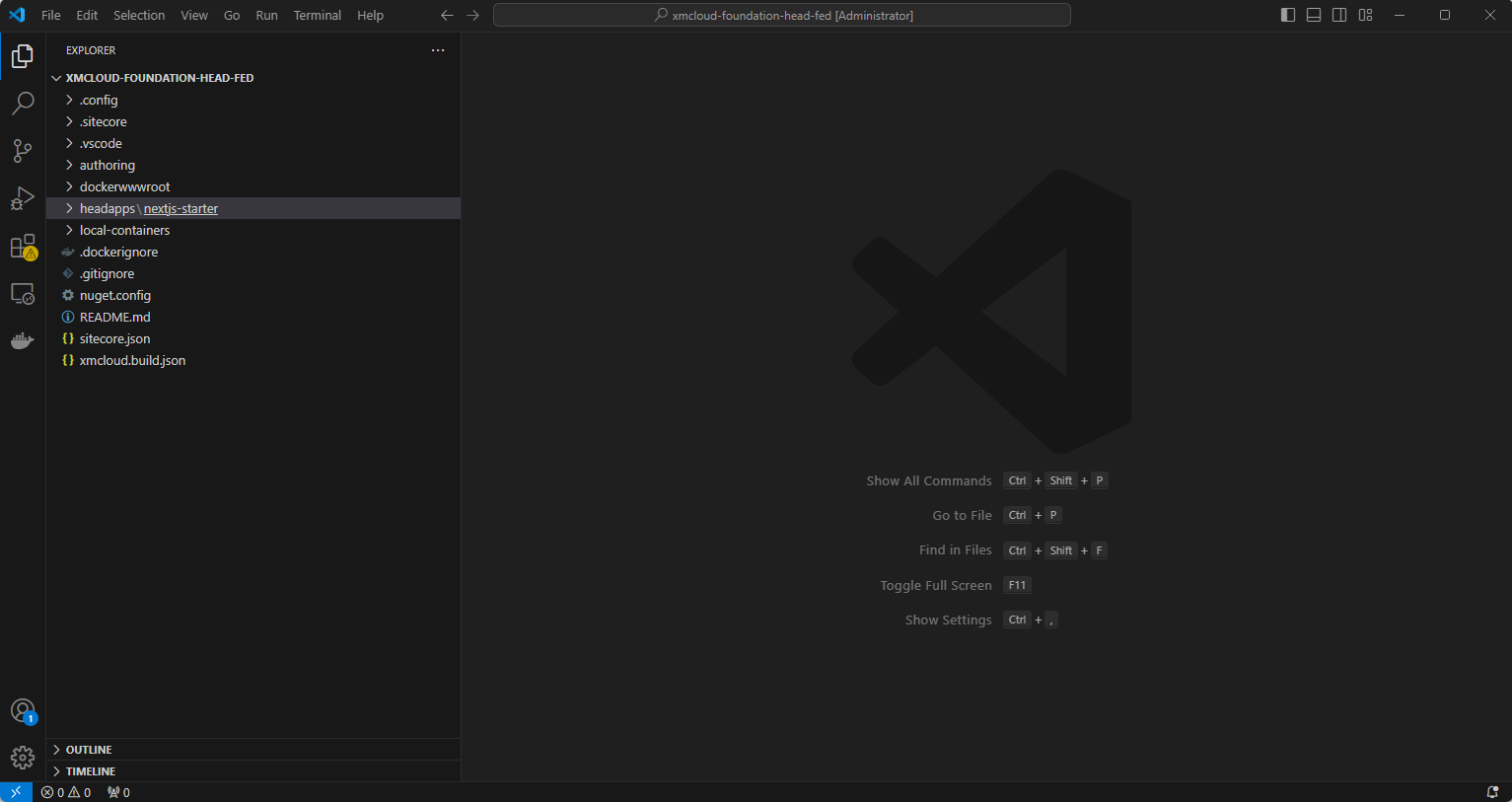1512x802 pixels.
Task: Click the Show Settings hint
Action: click(948, 620)
